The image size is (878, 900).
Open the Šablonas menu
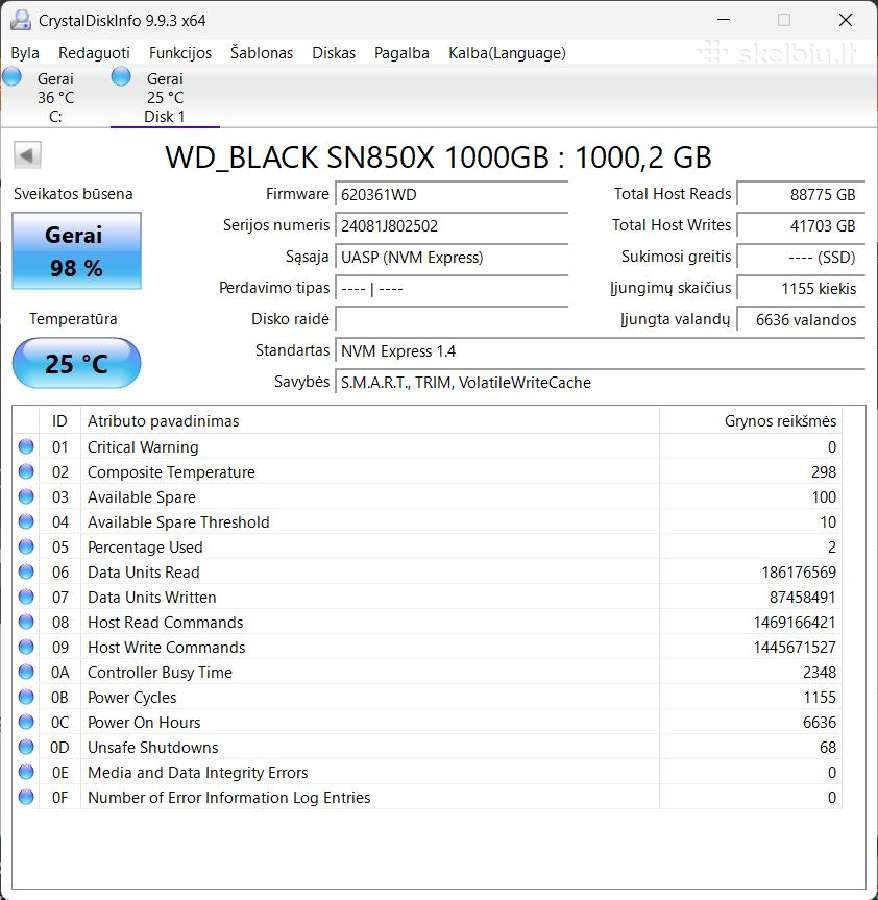tap(262, 53)
